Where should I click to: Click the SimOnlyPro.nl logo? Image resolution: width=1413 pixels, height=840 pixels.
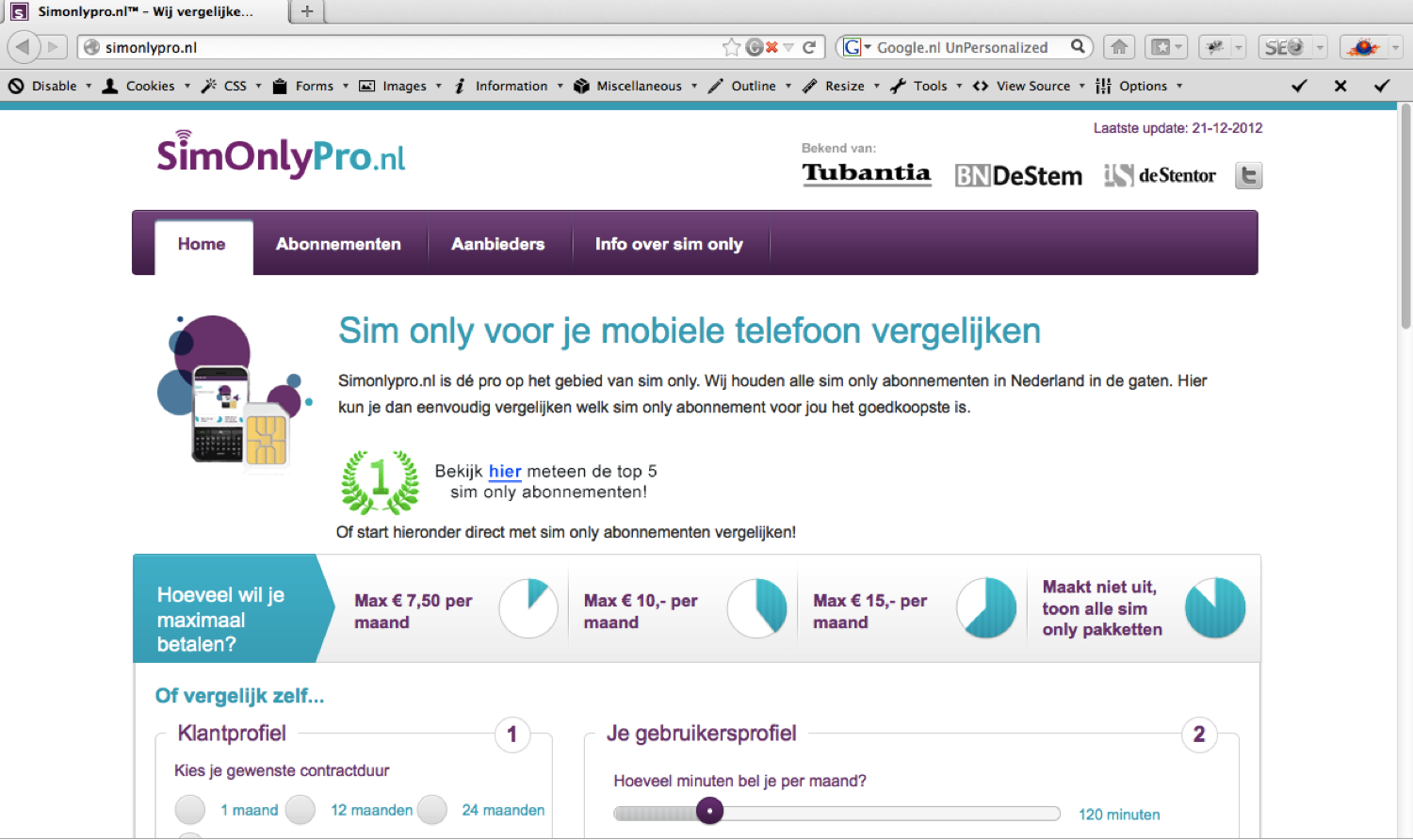[281, 155]
